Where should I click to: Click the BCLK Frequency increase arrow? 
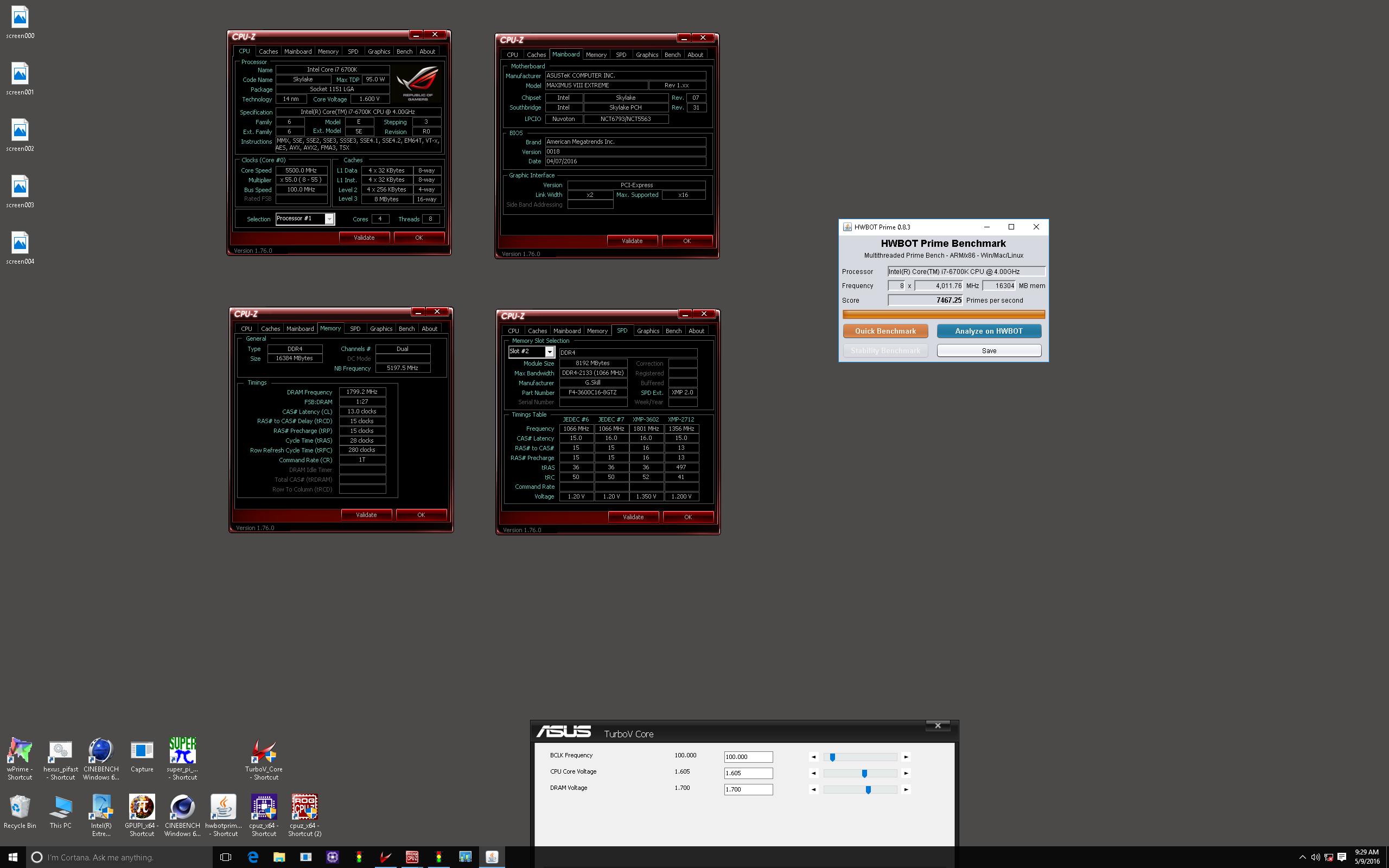click(906, 757)
